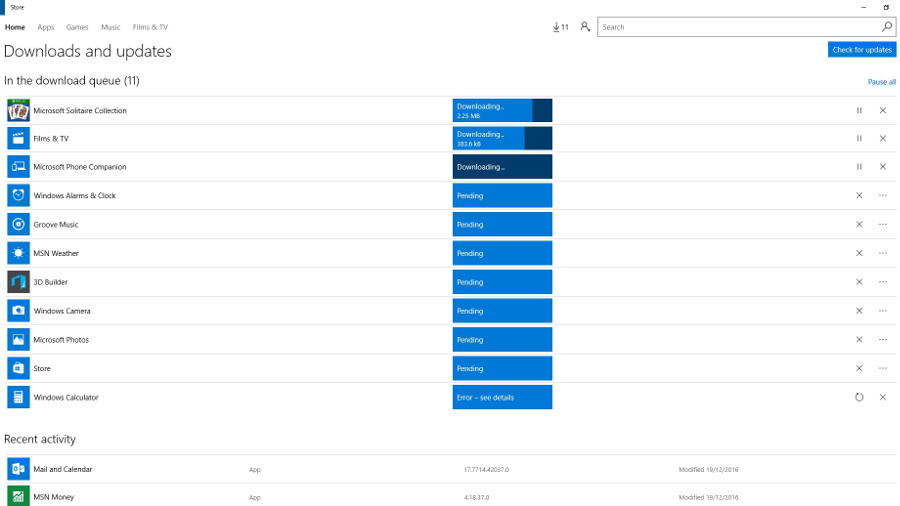Click the MSN Weather sun icon
900x506 pixels.
(x=18, y=253)
